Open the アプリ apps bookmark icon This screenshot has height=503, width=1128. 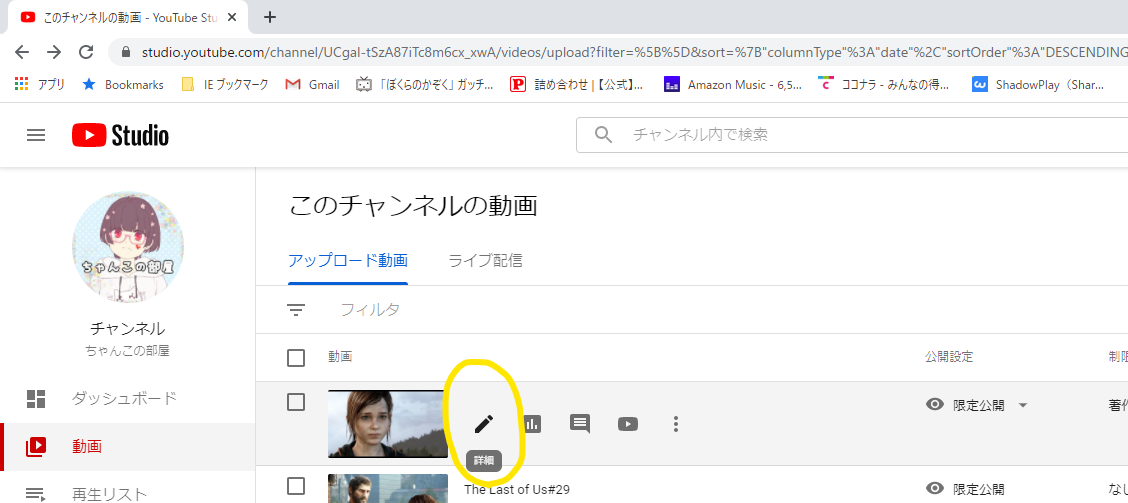pyautogui.click(x=40, y=84)
